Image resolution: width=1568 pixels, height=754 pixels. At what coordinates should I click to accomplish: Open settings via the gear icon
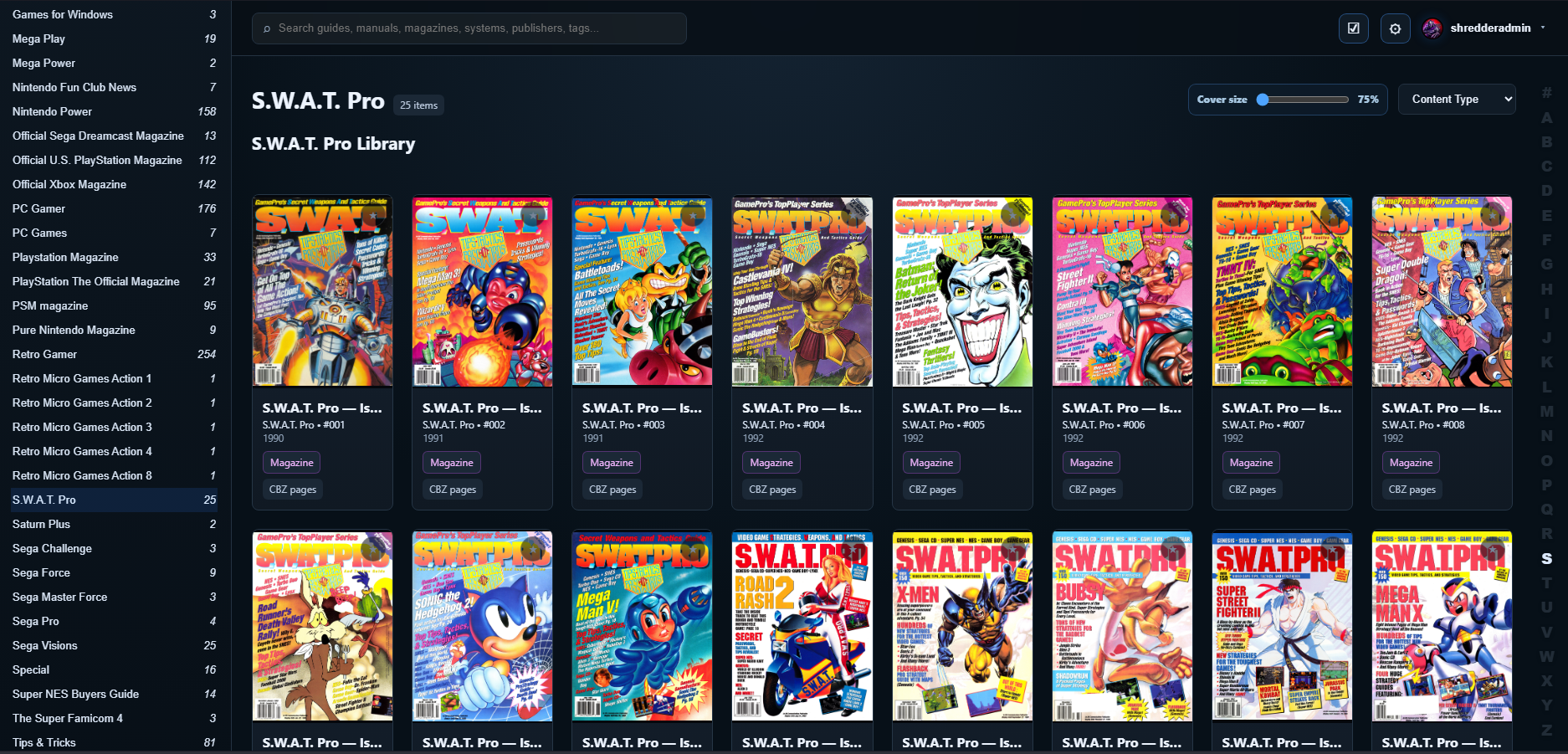pos(1395,28)
